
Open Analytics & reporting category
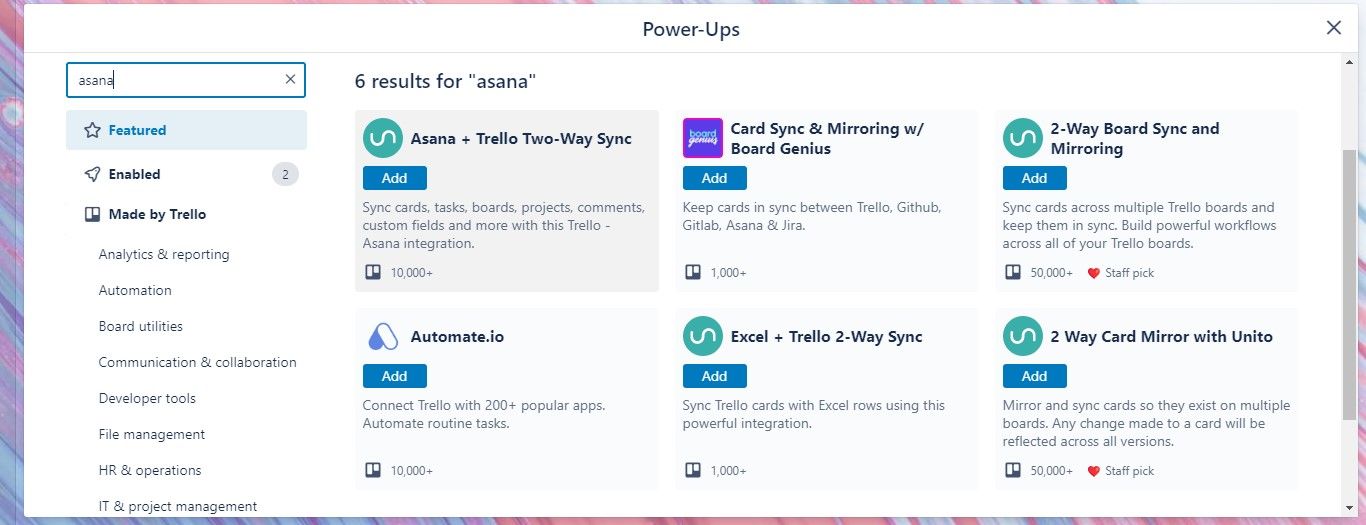click(164, 254)
